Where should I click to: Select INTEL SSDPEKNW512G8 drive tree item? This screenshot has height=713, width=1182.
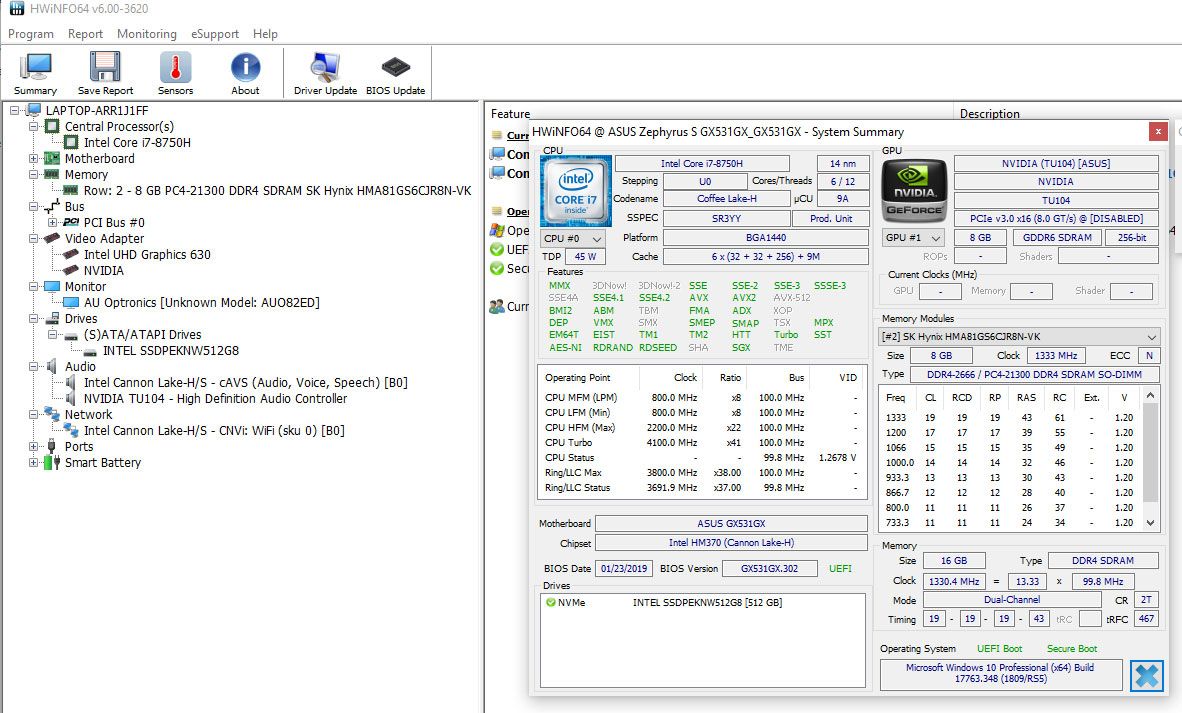click(170, 350)
